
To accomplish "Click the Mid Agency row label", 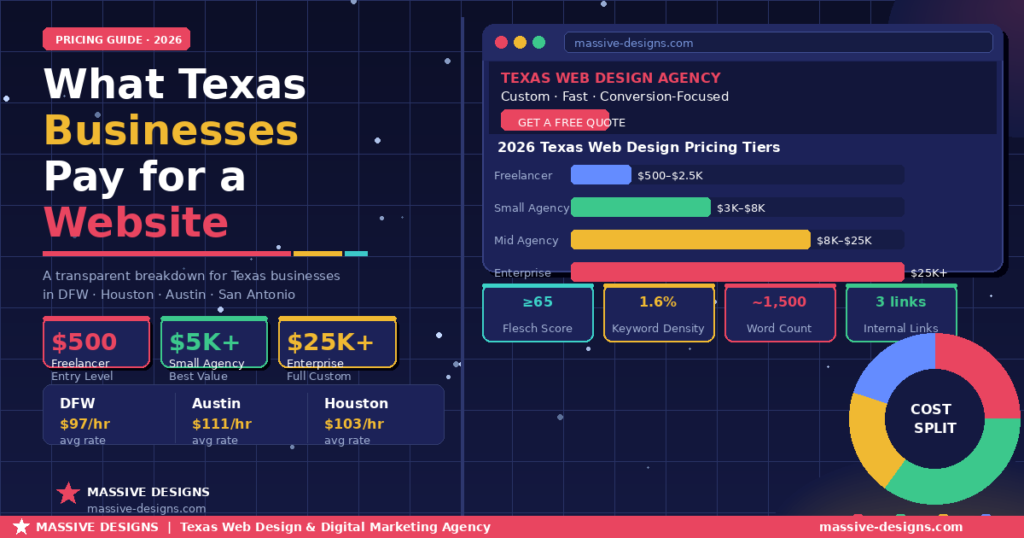I will click(526, 240).
